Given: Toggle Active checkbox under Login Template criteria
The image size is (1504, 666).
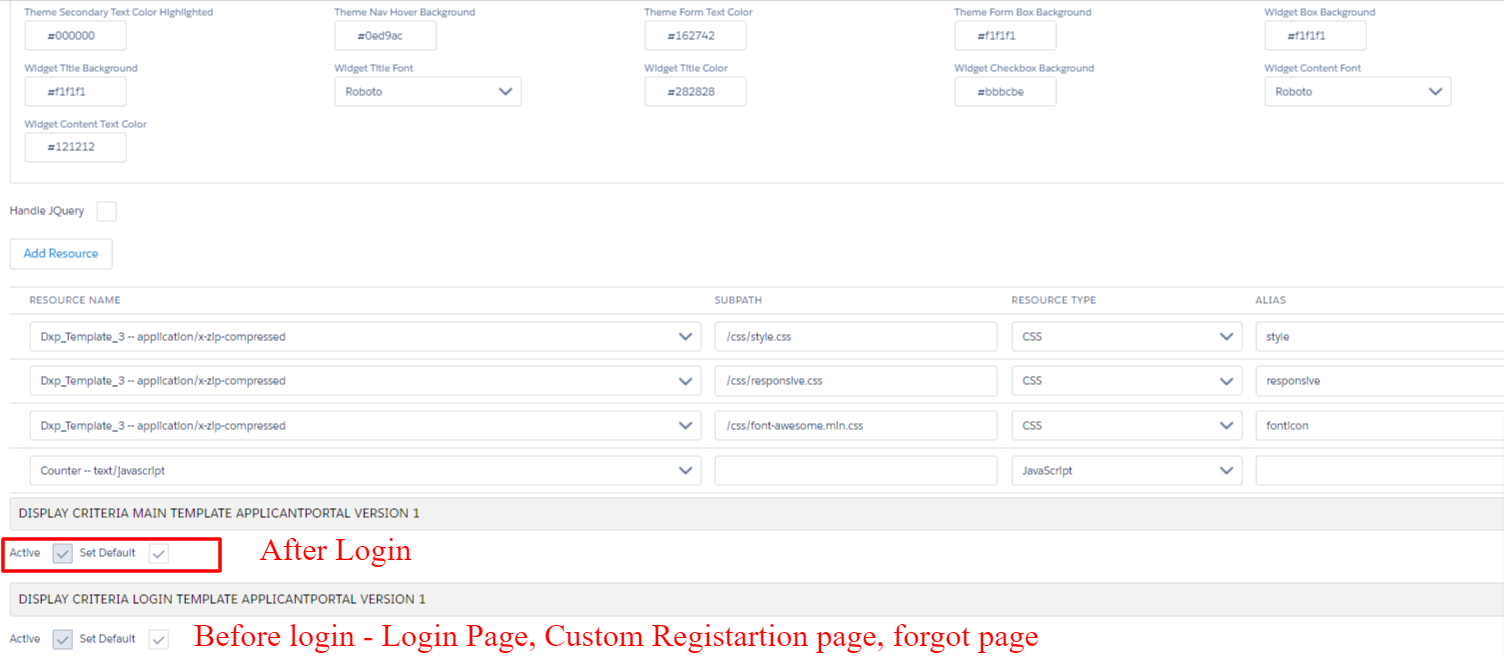Looking at the screenshot, I should [x=63, y=640].
